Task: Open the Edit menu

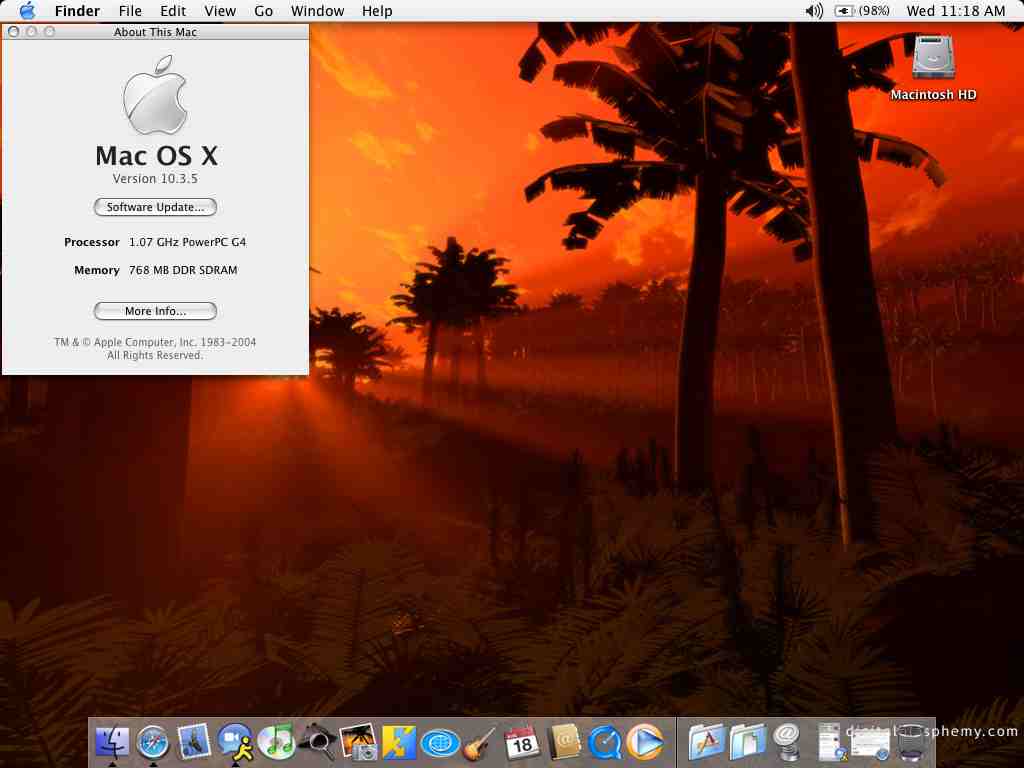Action: (x=173, y=11)
